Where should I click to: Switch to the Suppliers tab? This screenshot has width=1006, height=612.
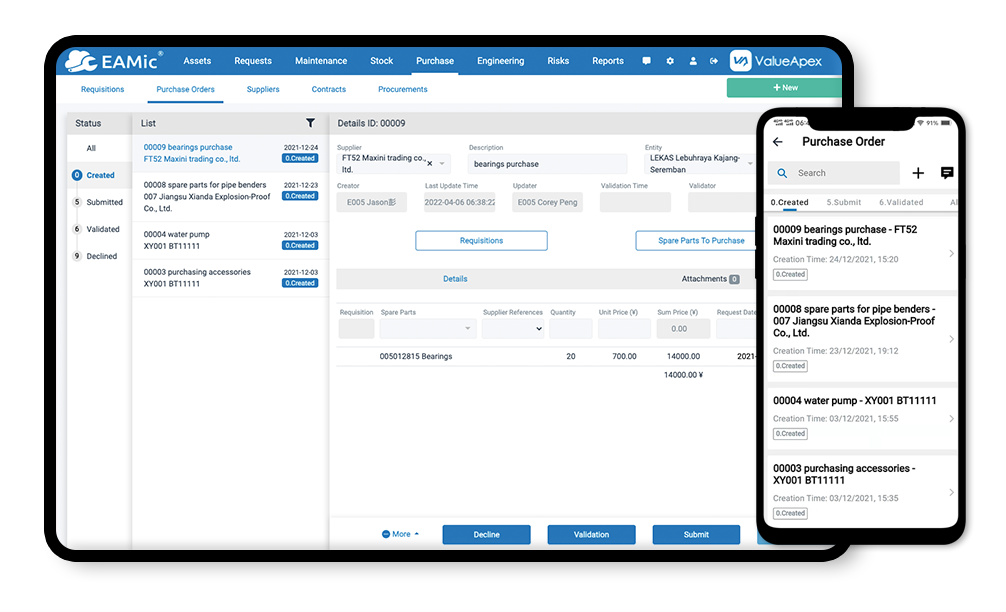[x=262, y=89]
